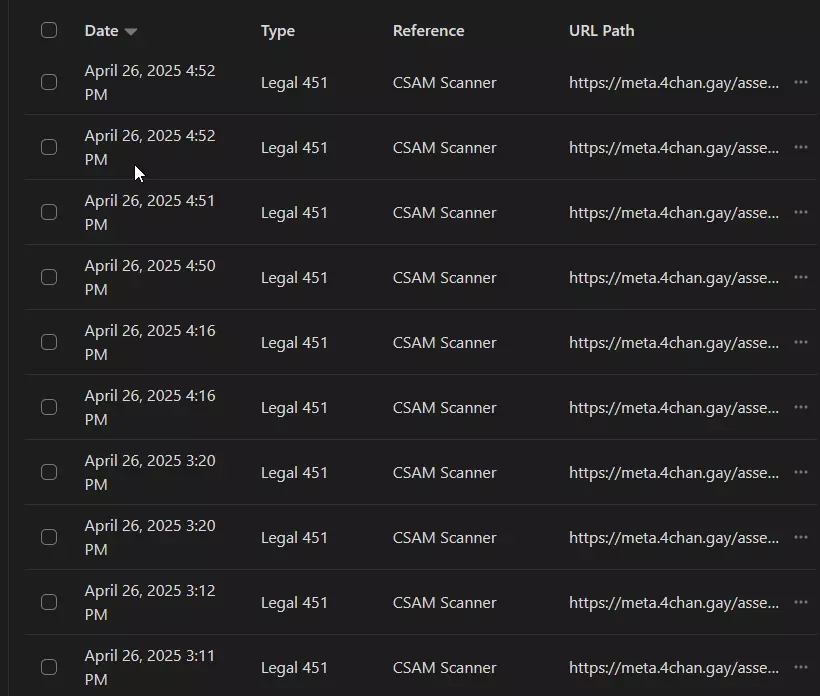Open the actions menu on the first 4:16 PM row
This screenshot has height=696, width=820.
[x=801, y=342]
